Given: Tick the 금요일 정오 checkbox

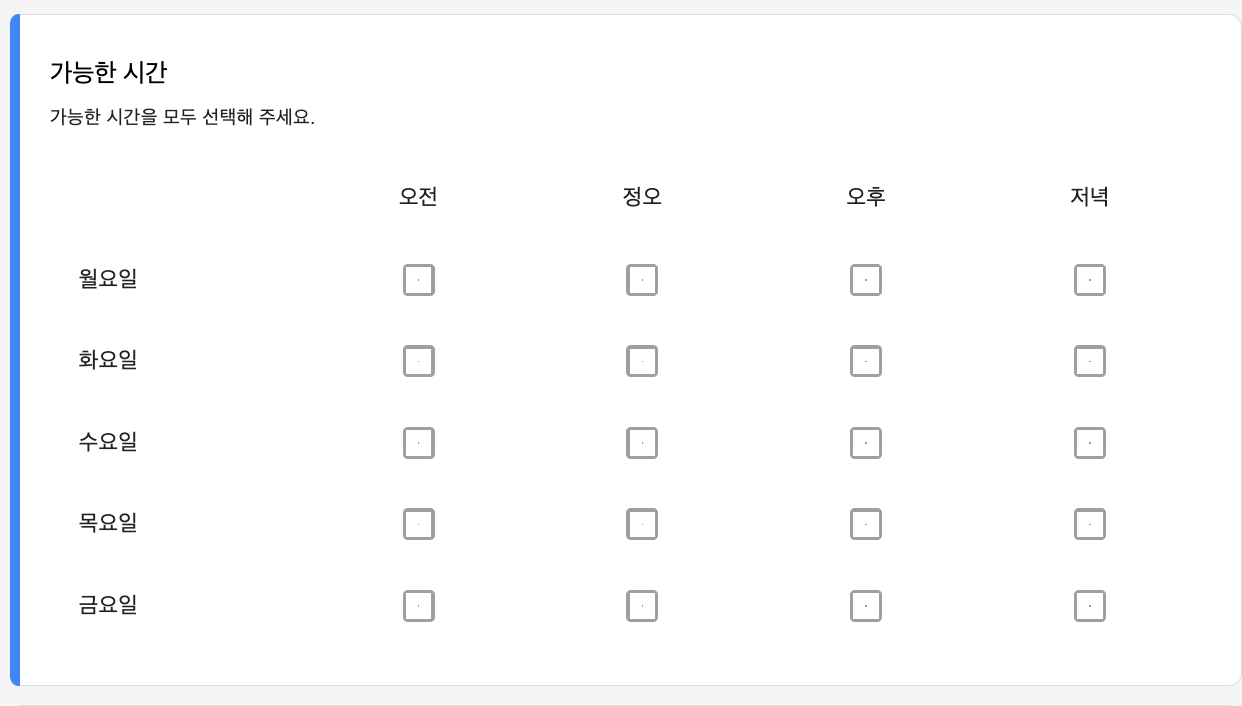Looking at the screenshot, I should coord(642,605).
